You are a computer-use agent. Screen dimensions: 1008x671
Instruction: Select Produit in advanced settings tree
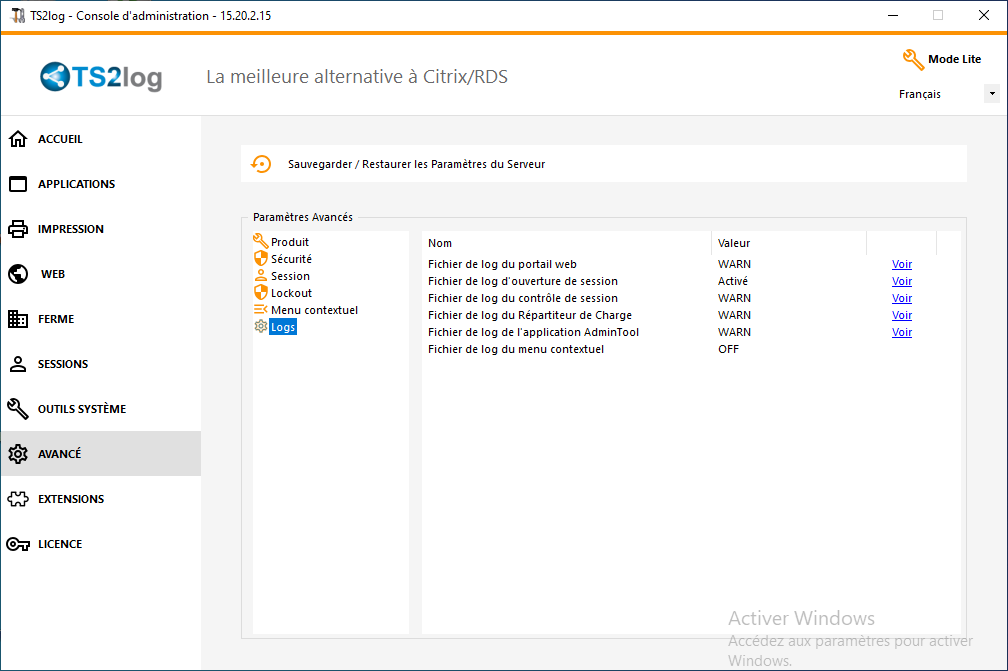[289, 242]
